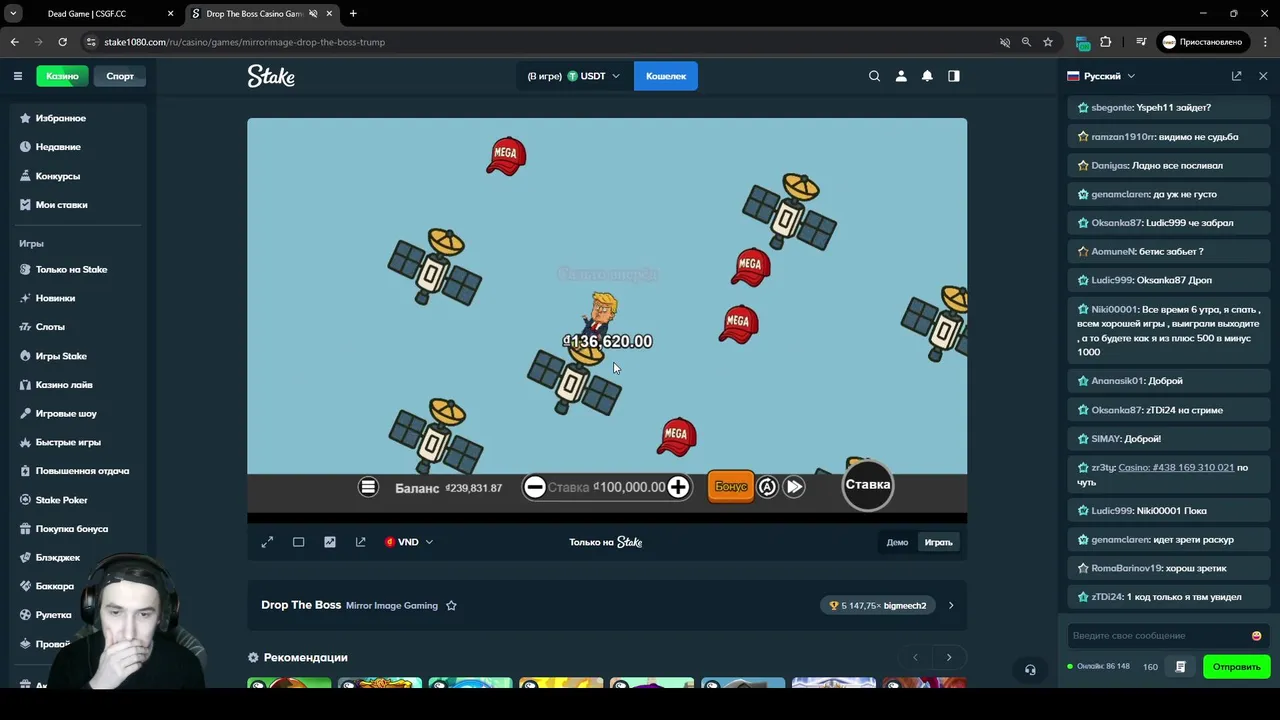The image size is (1280, 720).
Task: Open Быстрые игры category
Action: 78,442
